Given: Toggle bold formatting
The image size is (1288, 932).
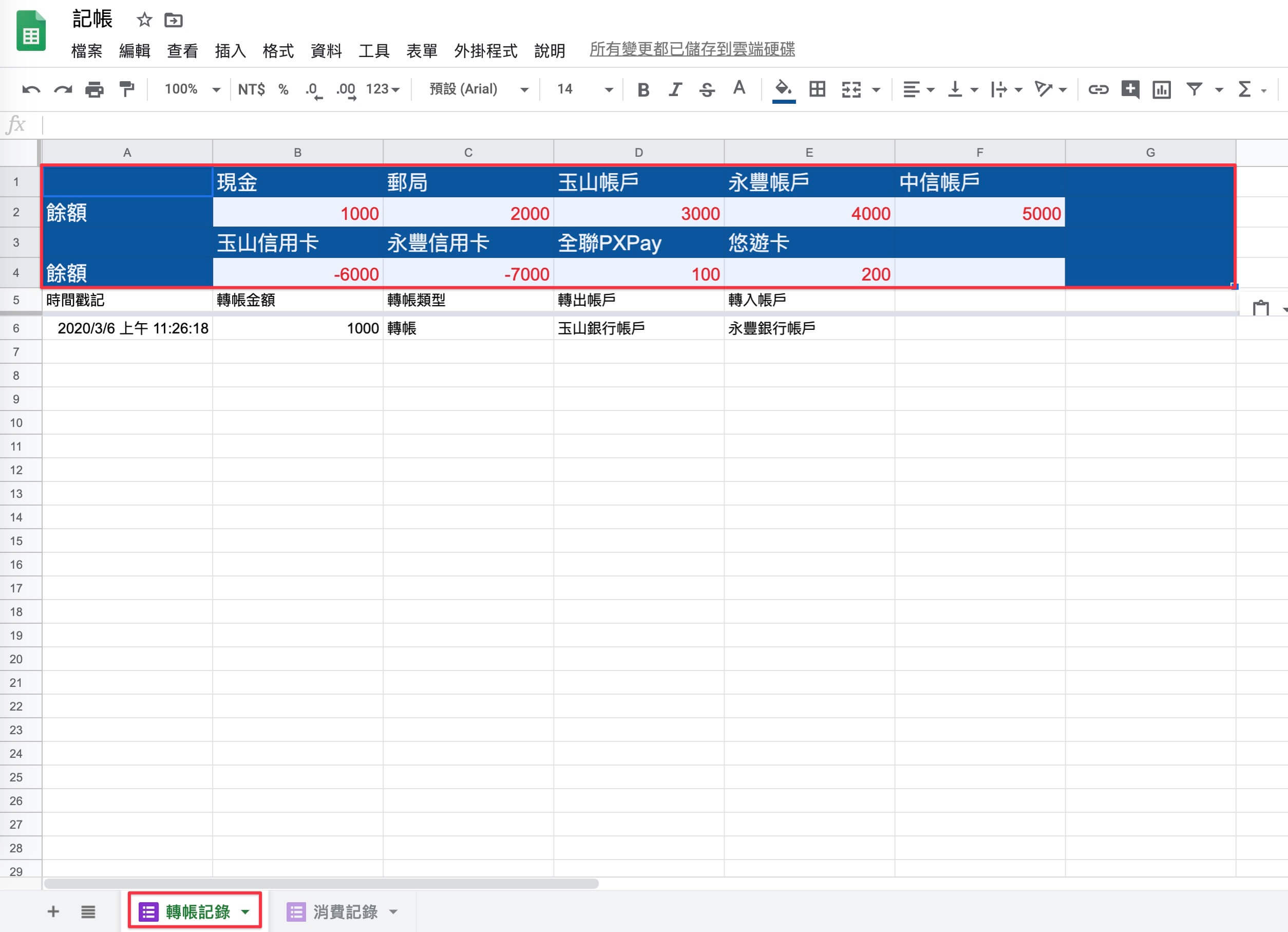Looking at the screenshot, I should 643,89.
